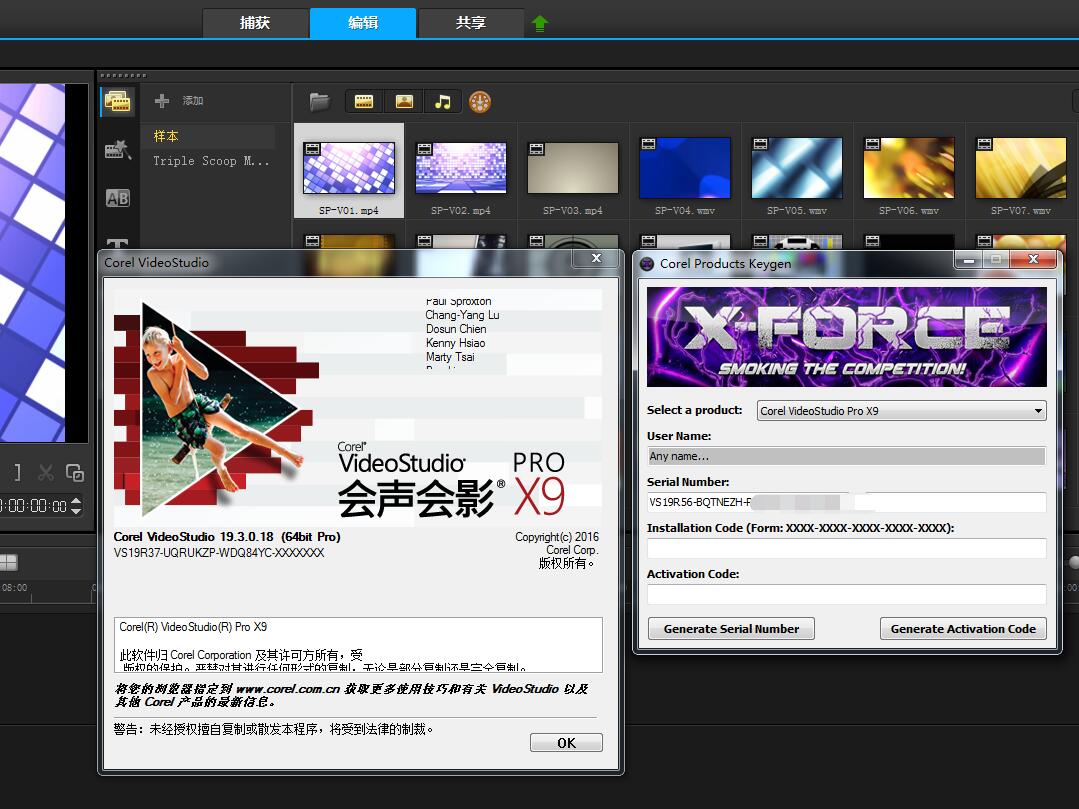This screenshot has height=809, width=1079.
Task: Click the VideoStudio X9 splash image
Action: (x=358, y=407)
